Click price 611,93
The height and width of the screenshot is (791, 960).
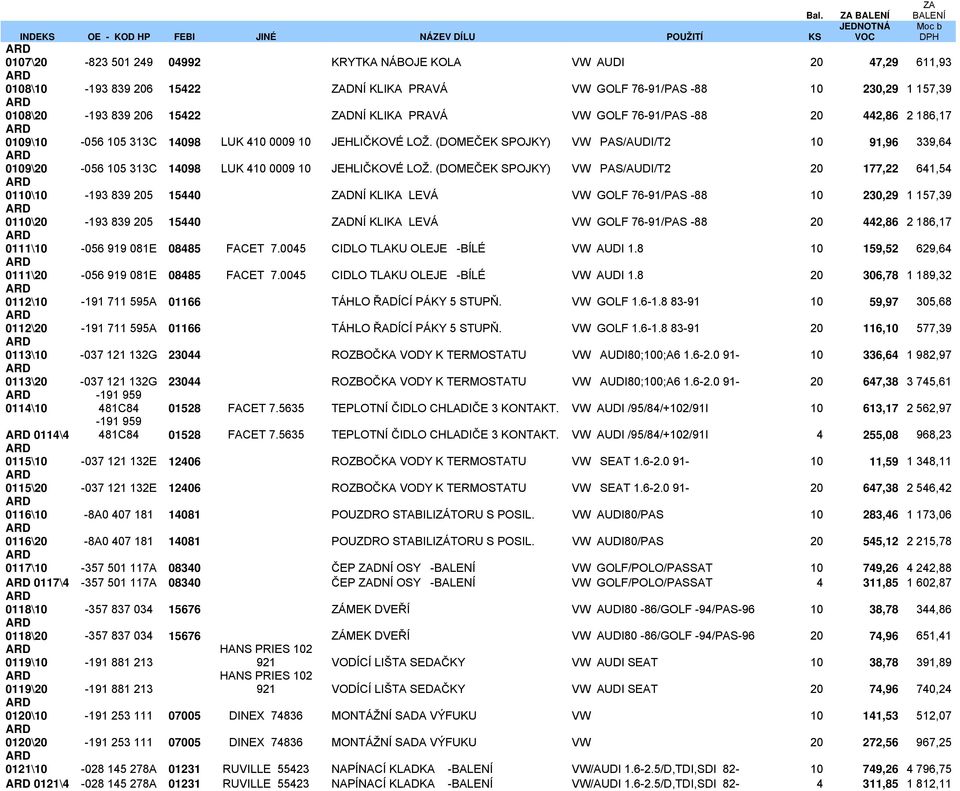pos(934,62)
